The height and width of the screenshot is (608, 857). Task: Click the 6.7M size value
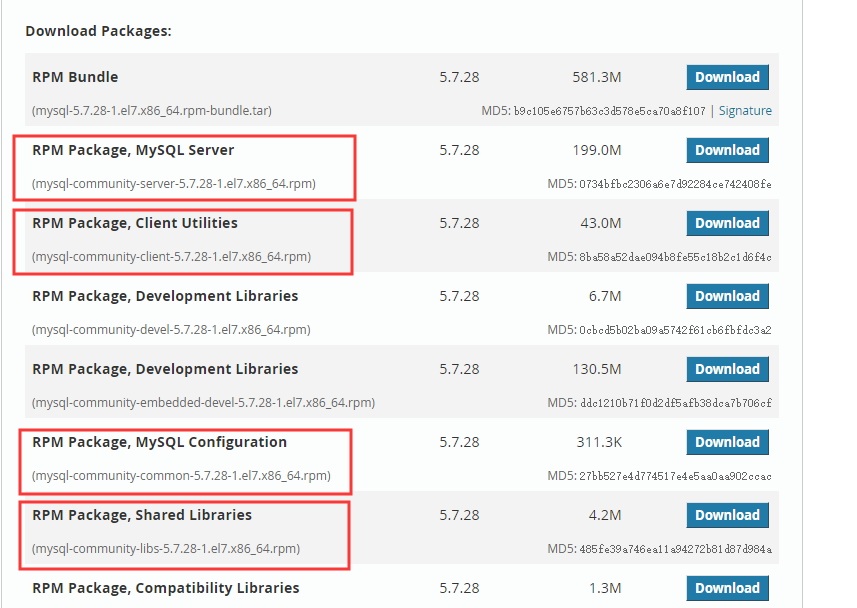pyautogui.click(x=605, y=296)
